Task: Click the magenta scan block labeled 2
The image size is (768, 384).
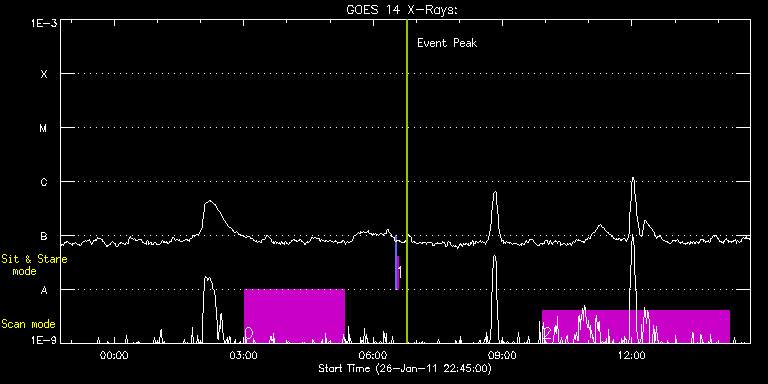Action: (636, 326)
